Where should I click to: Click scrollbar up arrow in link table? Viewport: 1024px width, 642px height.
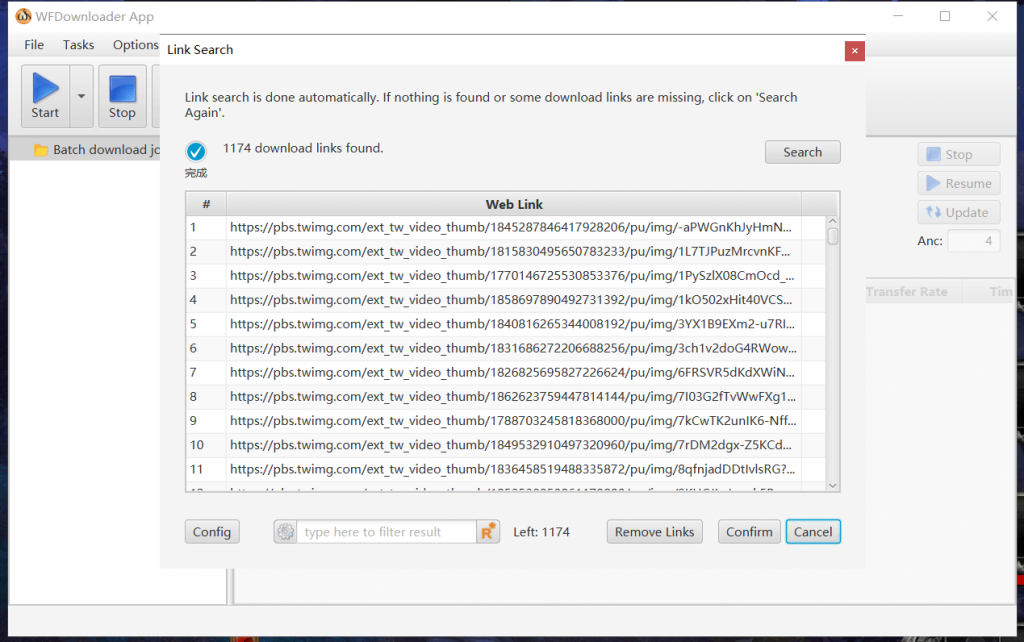pyautogui.click(x=833, y=222)
